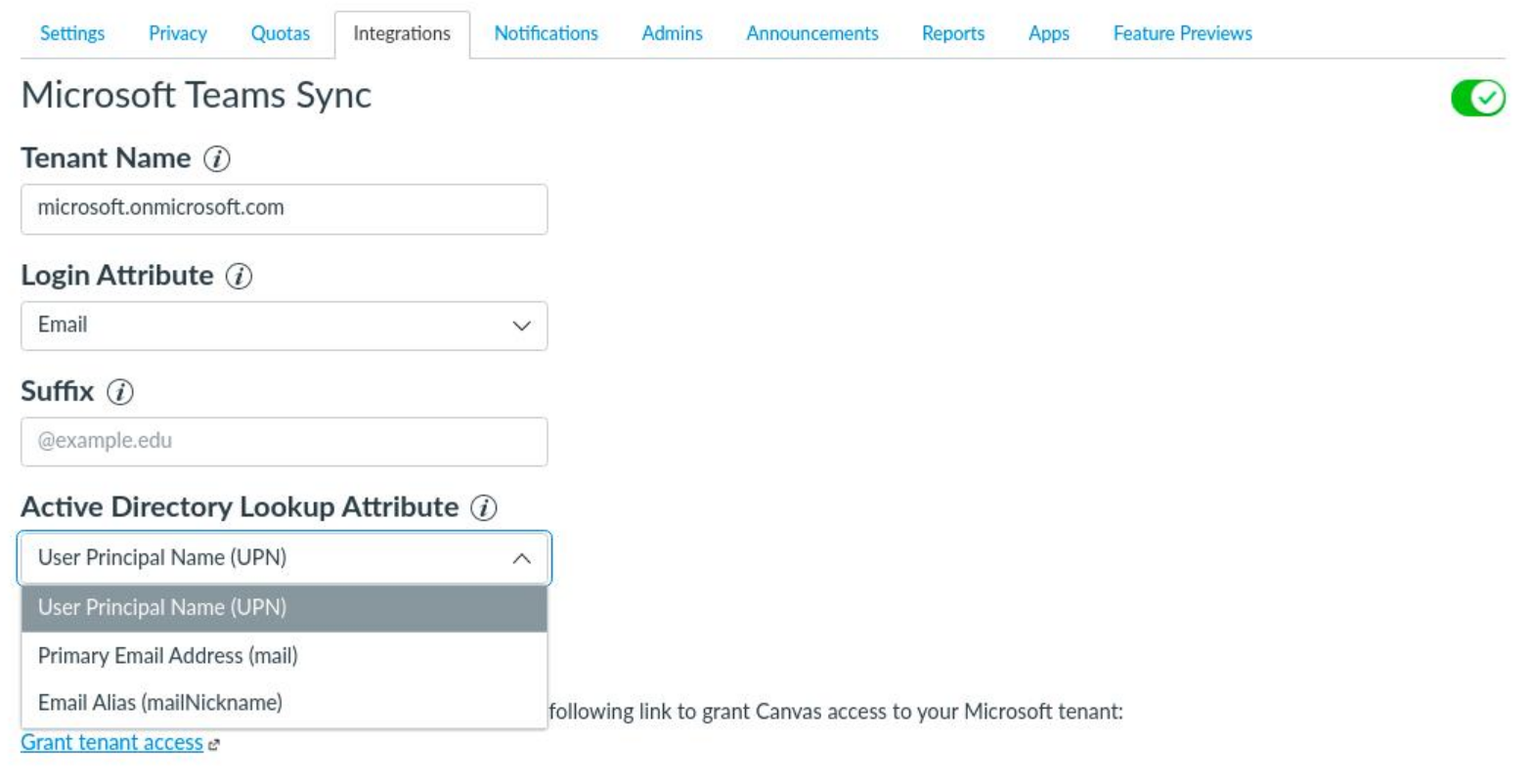Viewport: 1532px width, 784px height.
Task: Click the Suffix info icon
Action: [120, 392]
